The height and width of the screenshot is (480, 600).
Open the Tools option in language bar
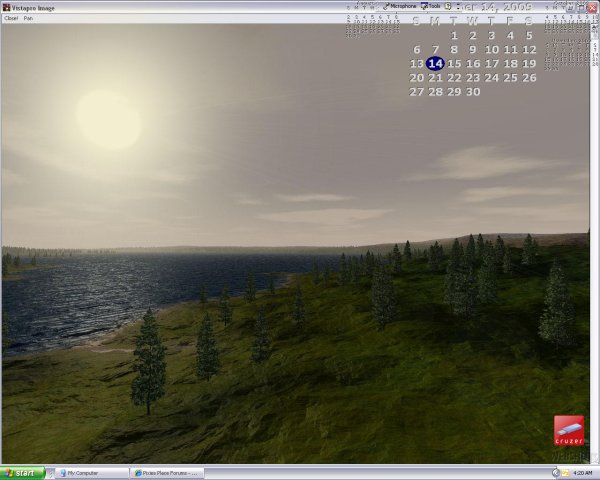coord(431,6)
